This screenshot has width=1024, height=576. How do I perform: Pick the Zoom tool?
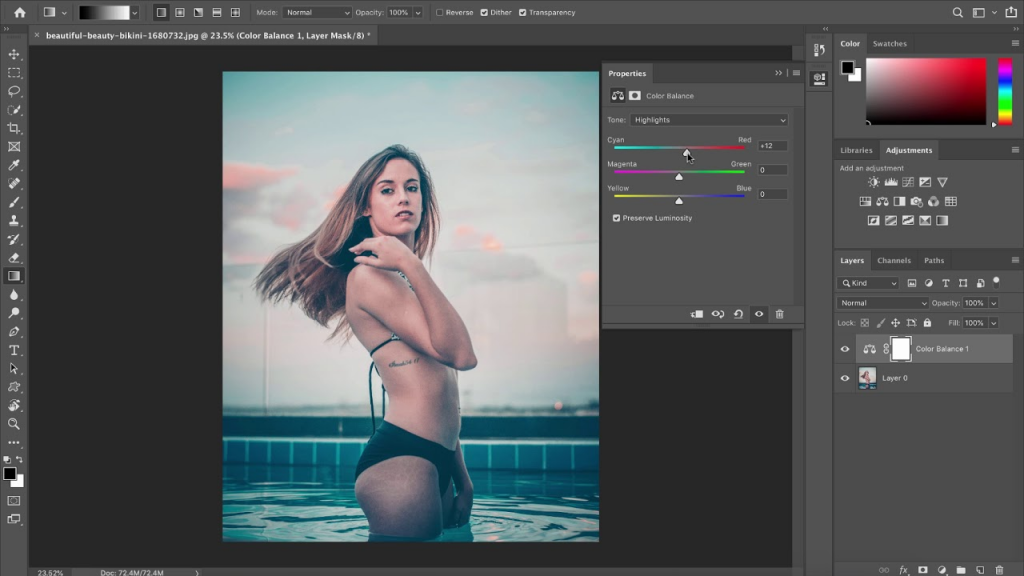pos(14,424)
